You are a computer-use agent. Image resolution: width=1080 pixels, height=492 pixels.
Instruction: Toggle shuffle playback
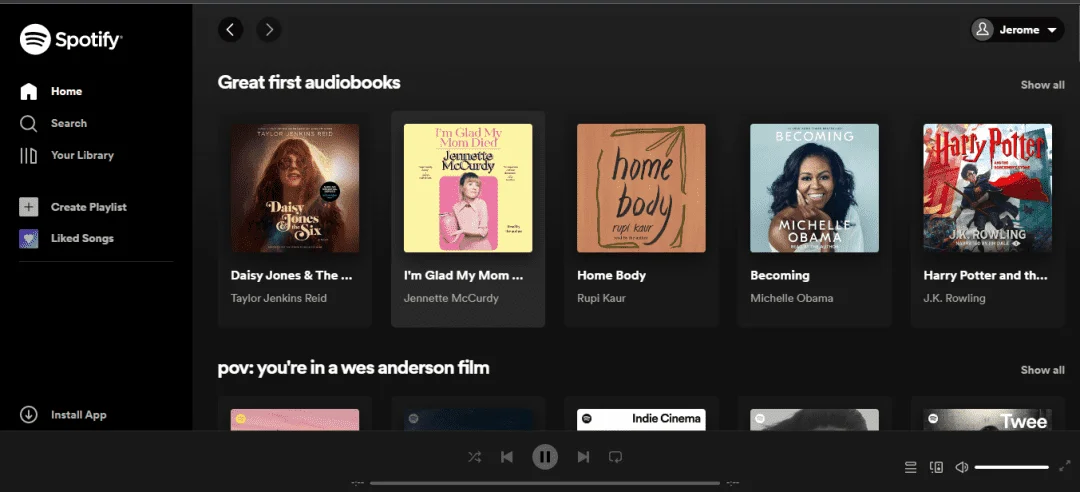point(475,456)
